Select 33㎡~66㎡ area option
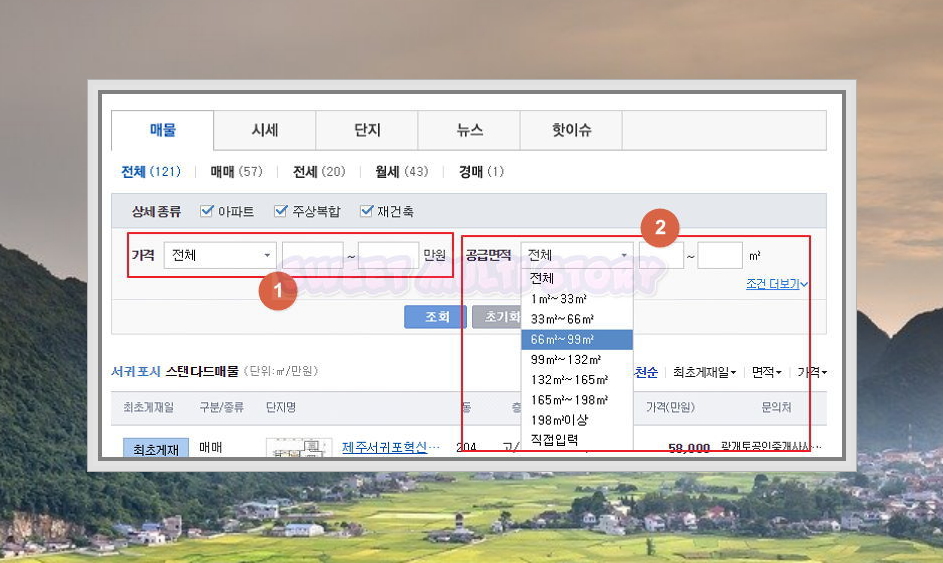This screenshot has width=943, height=563. click(x=577, y=319)
